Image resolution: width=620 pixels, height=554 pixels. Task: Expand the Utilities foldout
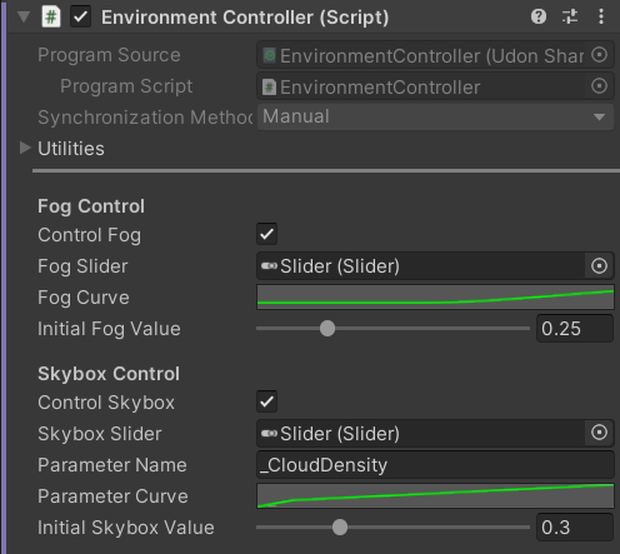click(x=25, y=148)
